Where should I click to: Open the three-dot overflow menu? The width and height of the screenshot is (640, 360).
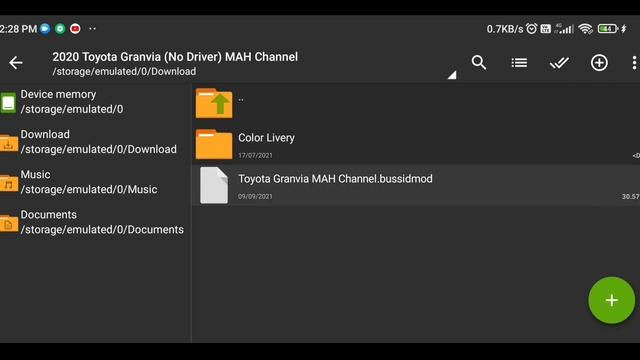tap(634, 62)
